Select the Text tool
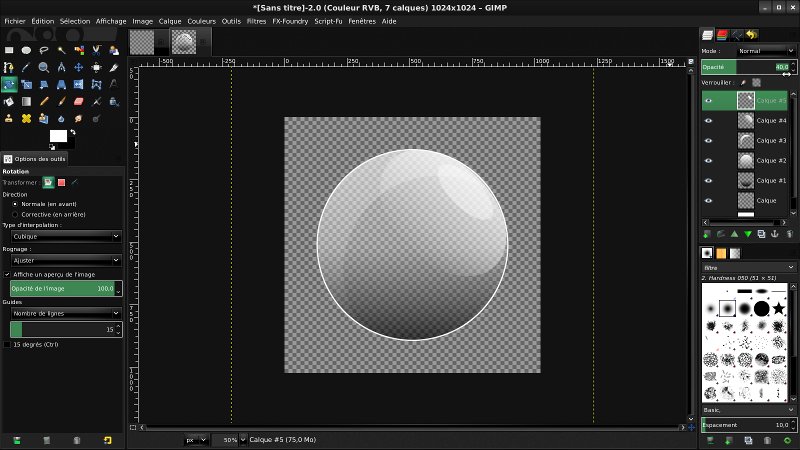This screenshot has height=450, width=800. [114, 84]
